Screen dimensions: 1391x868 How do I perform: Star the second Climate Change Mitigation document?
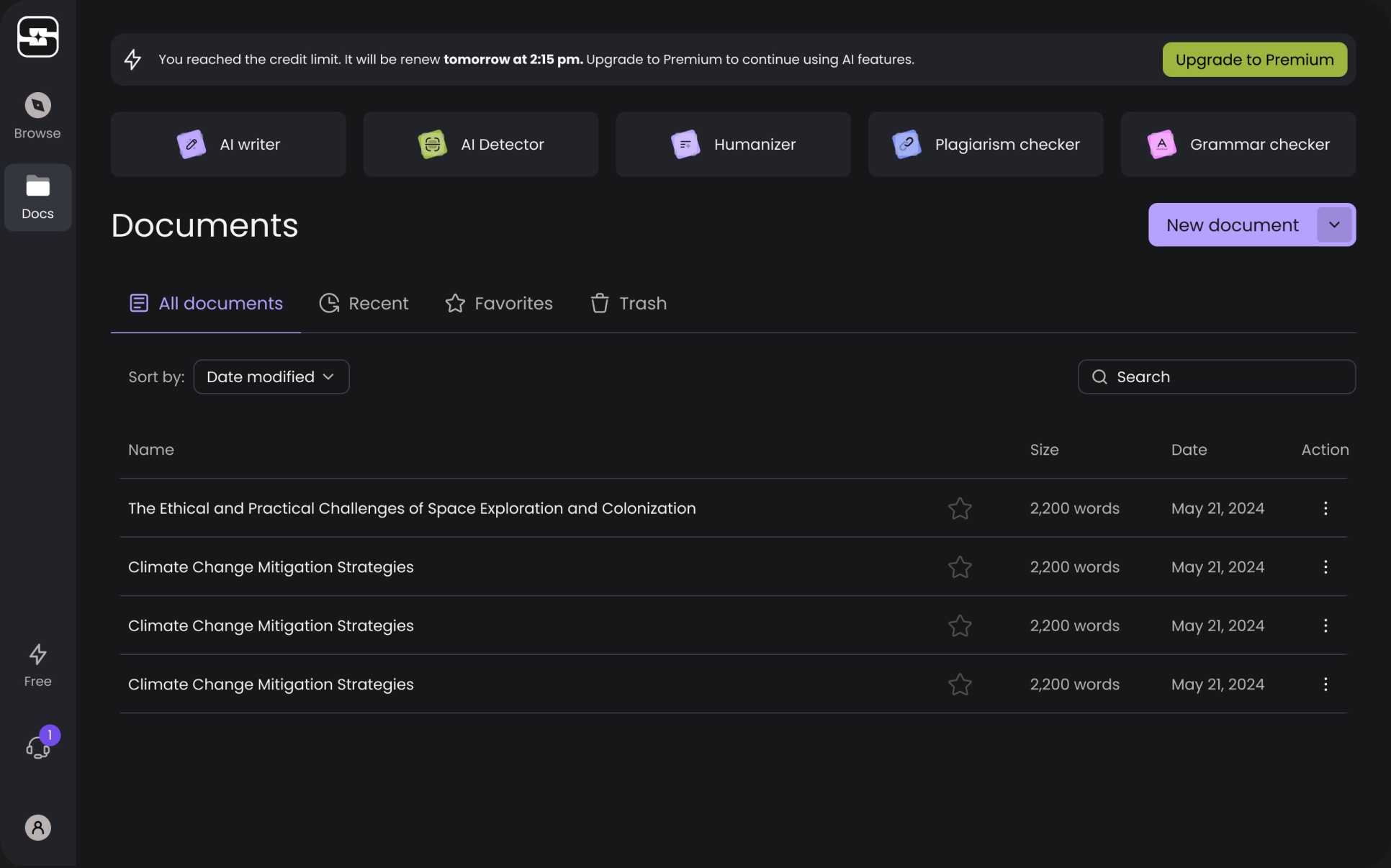coord(960,625)
